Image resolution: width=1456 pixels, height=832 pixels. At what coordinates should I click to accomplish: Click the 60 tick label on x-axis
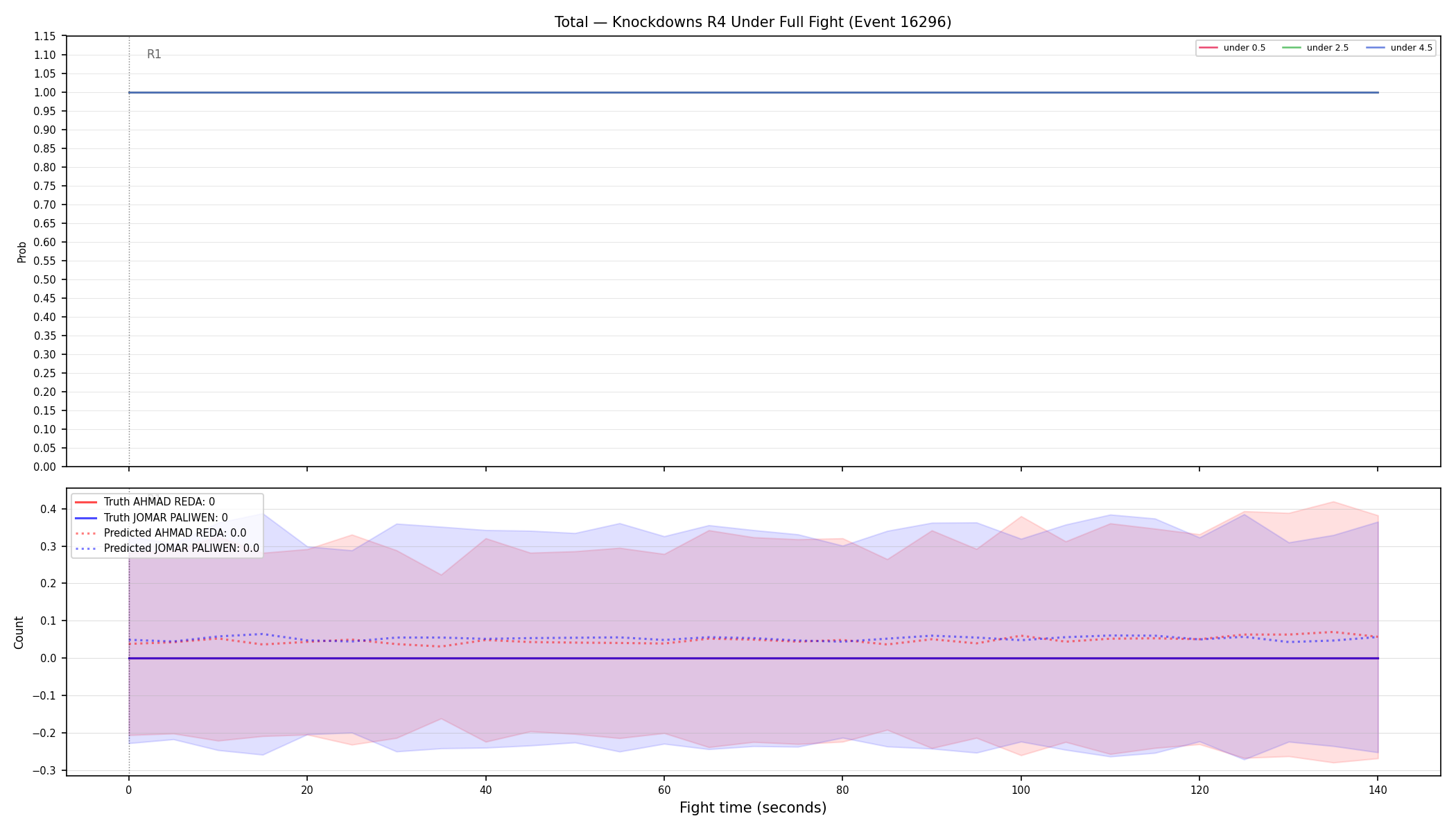coord(664,790)
